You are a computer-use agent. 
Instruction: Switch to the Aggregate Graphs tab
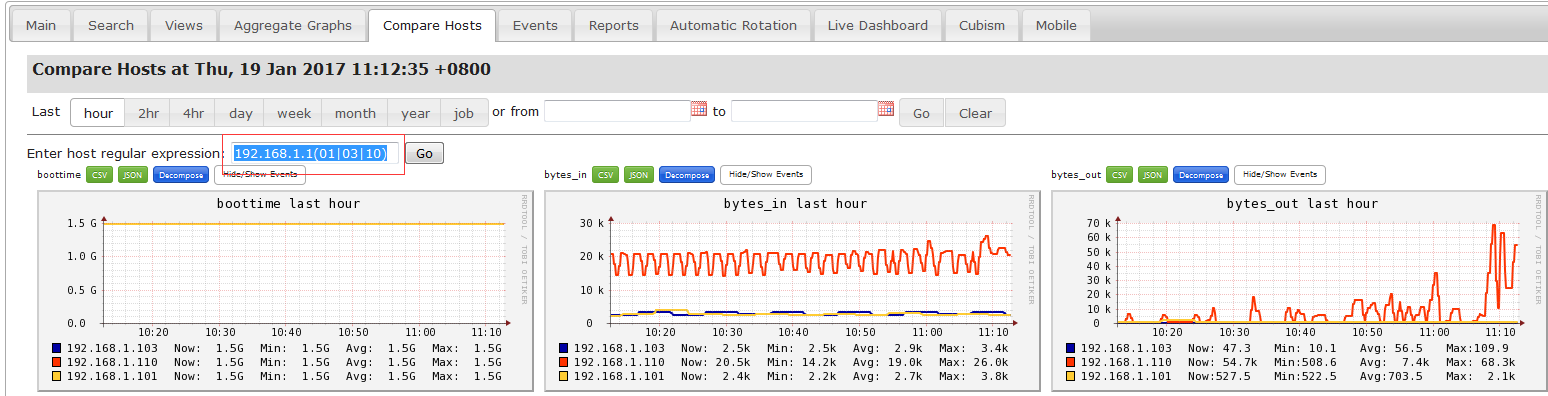tap(293, 25)
